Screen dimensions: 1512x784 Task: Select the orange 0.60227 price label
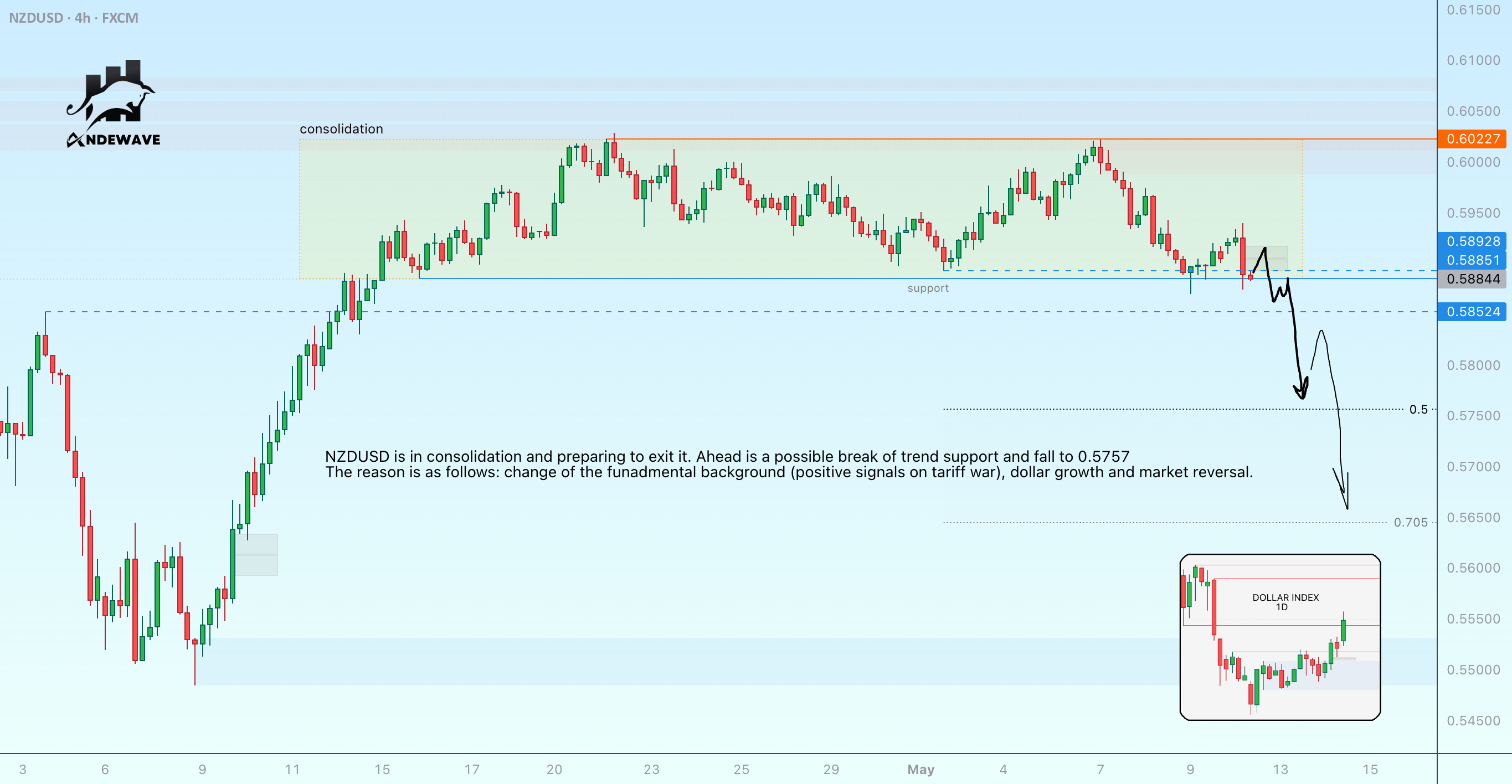click(1472, 139)
